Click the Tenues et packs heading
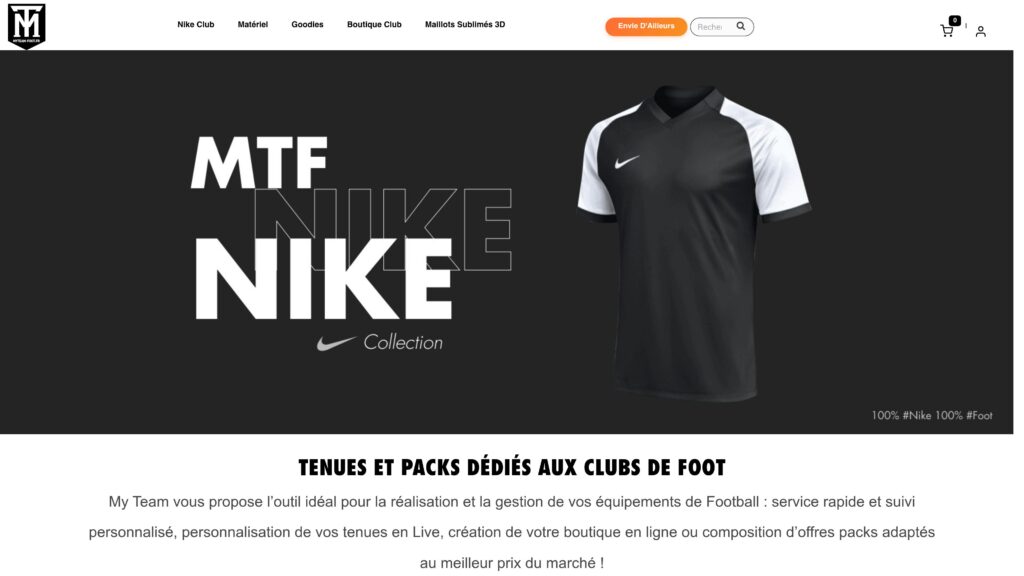Viewport: 1024px width, 576px height. (512, 468)
